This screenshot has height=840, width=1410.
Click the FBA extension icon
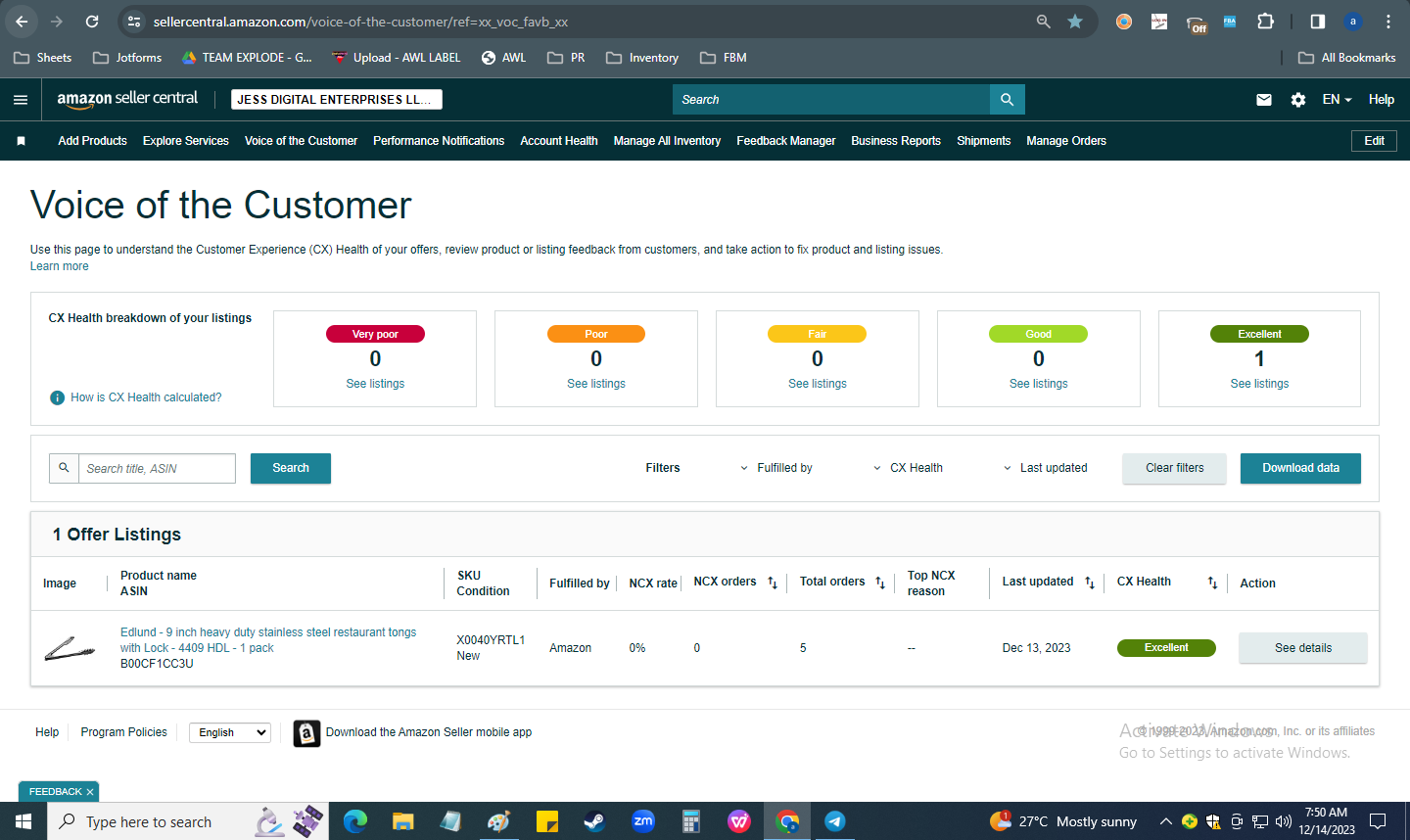pos(1230,22)
